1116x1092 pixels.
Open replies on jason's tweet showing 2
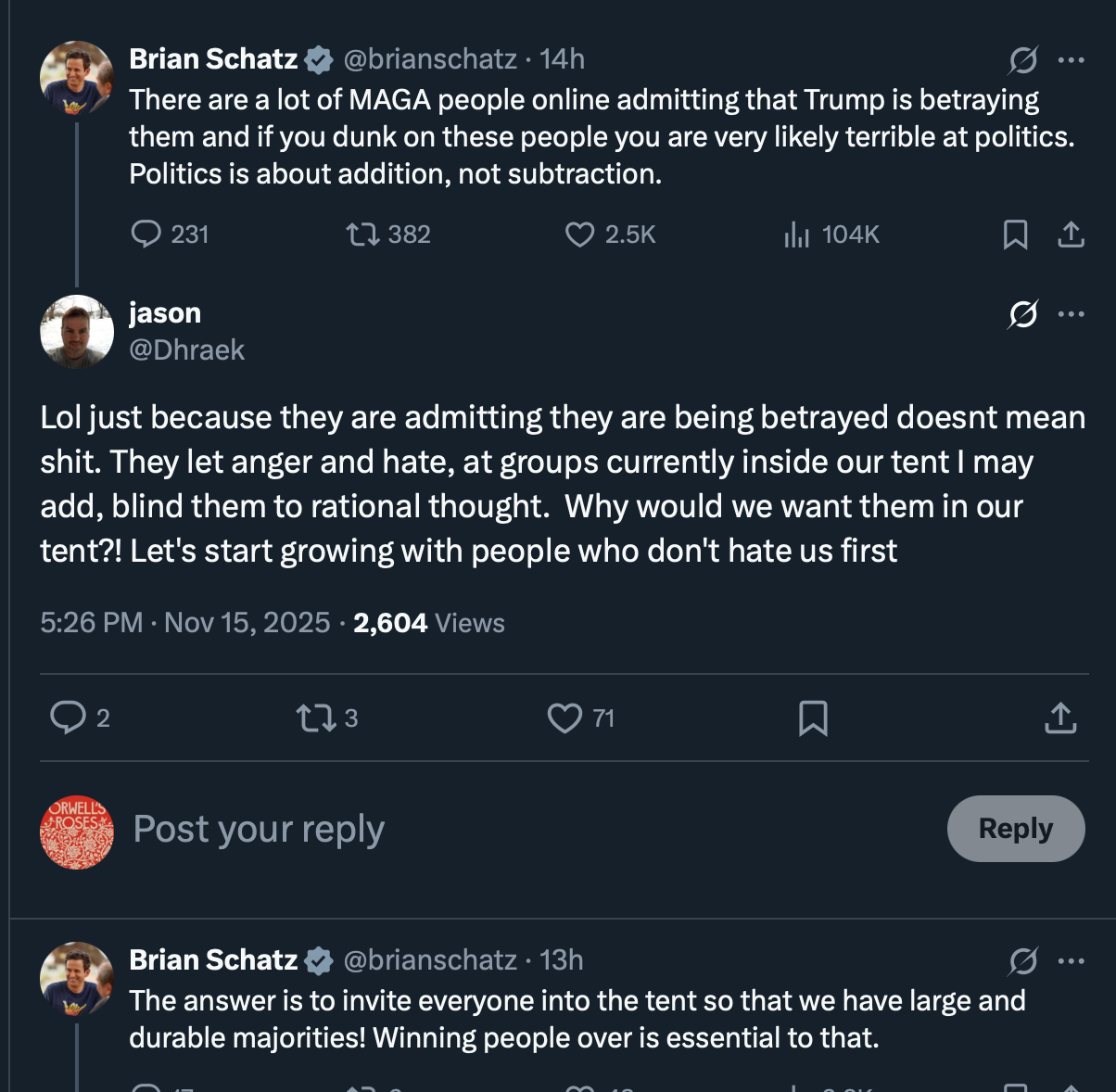[x=67, y=717]
